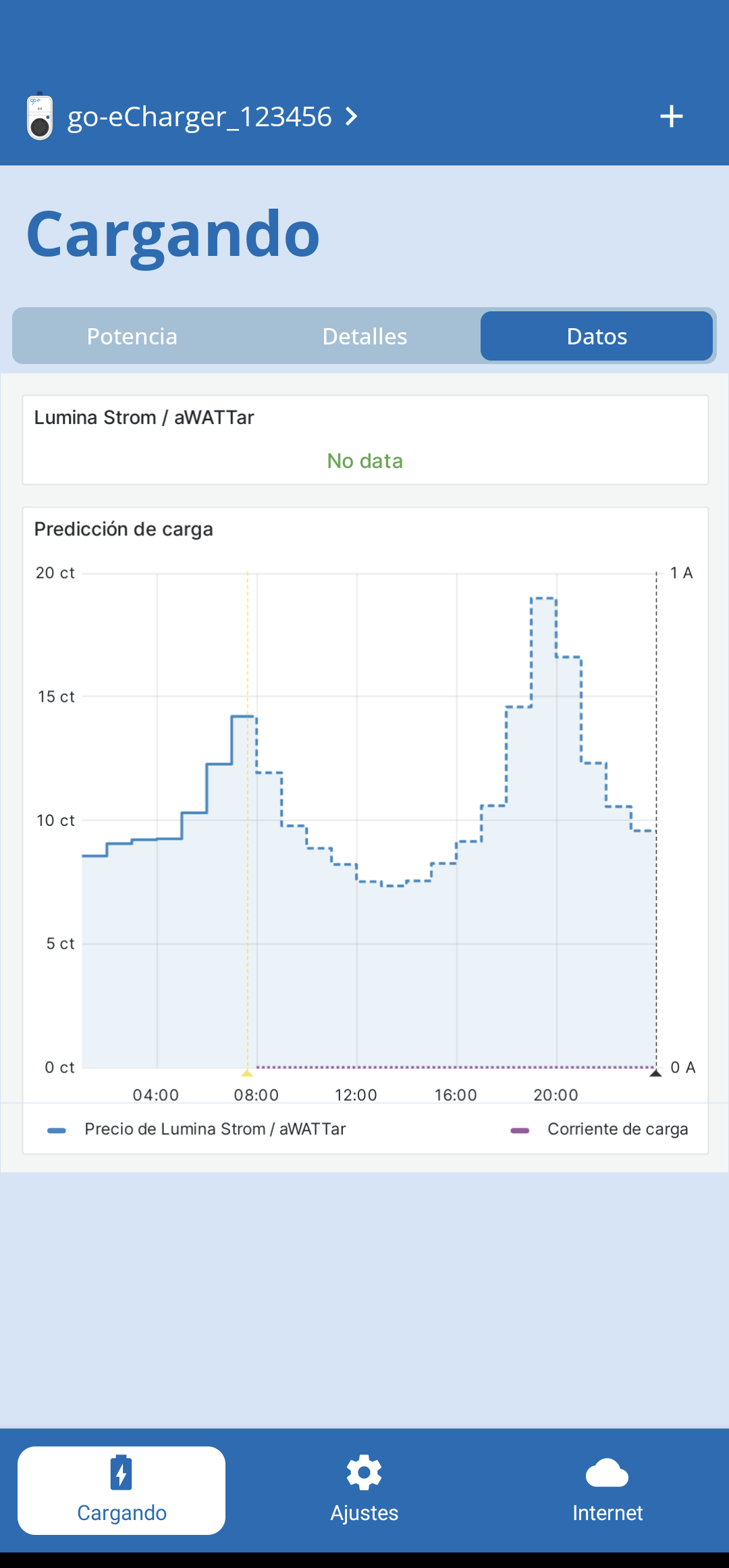Select the Cargando battery icon

coord(122,1473)
